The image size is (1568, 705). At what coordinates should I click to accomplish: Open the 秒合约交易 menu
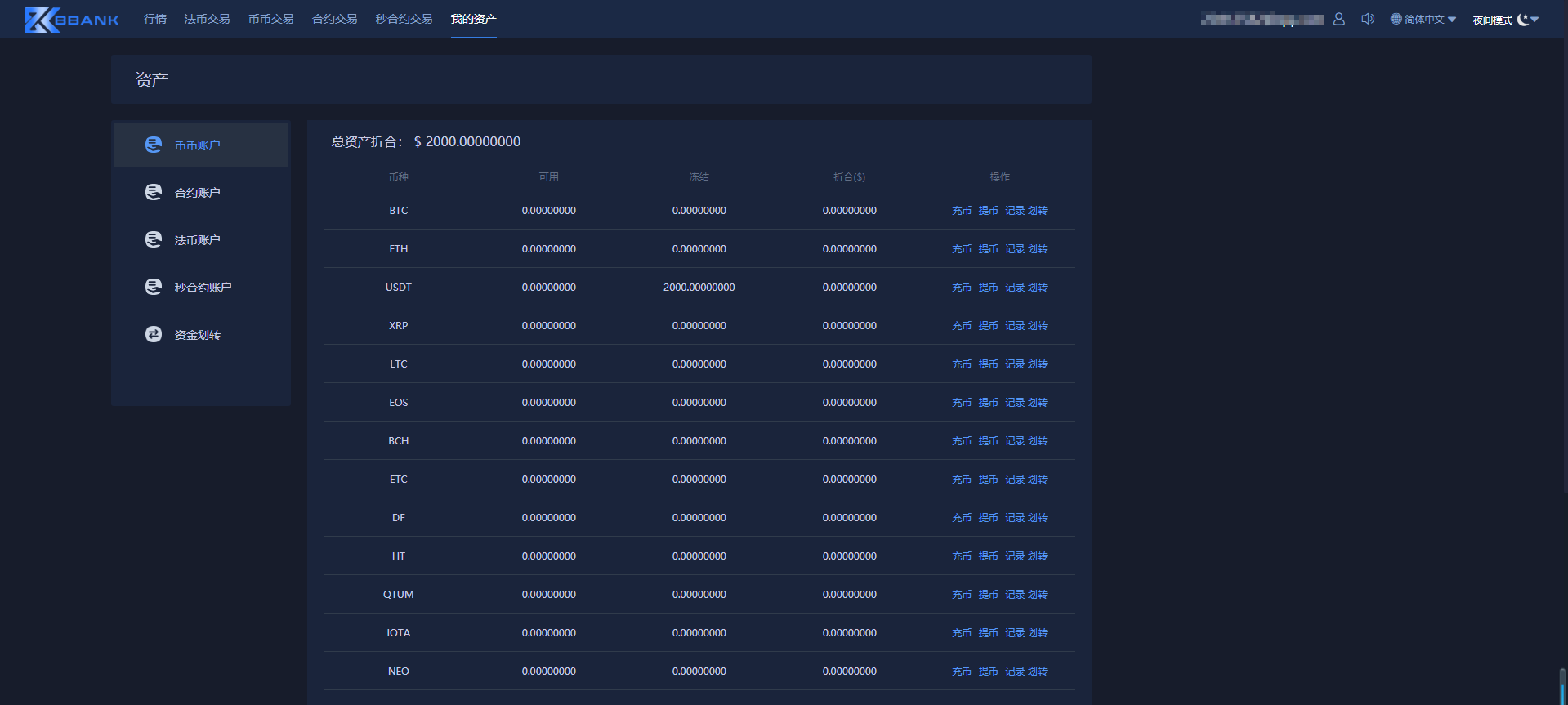coord(404,19)
